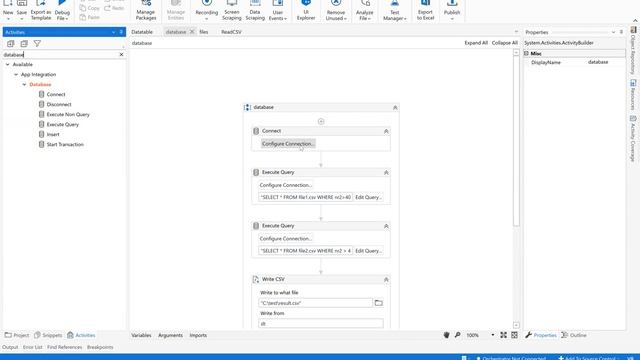Collapse the Connect activity

386,131
